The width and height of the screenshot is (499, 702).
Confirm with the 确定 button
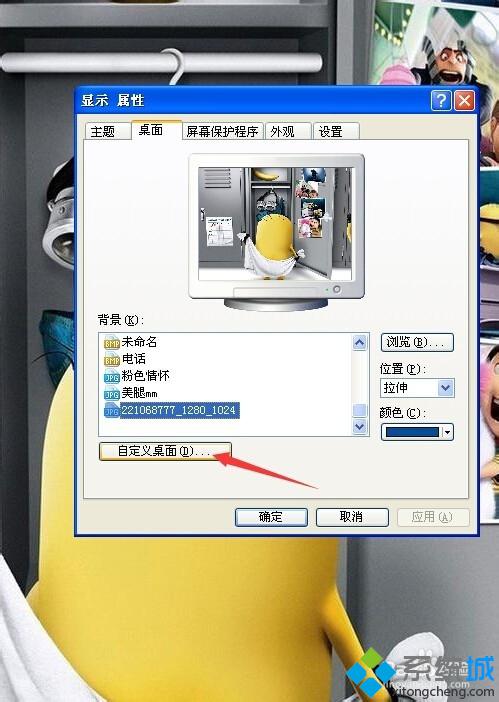271,517
